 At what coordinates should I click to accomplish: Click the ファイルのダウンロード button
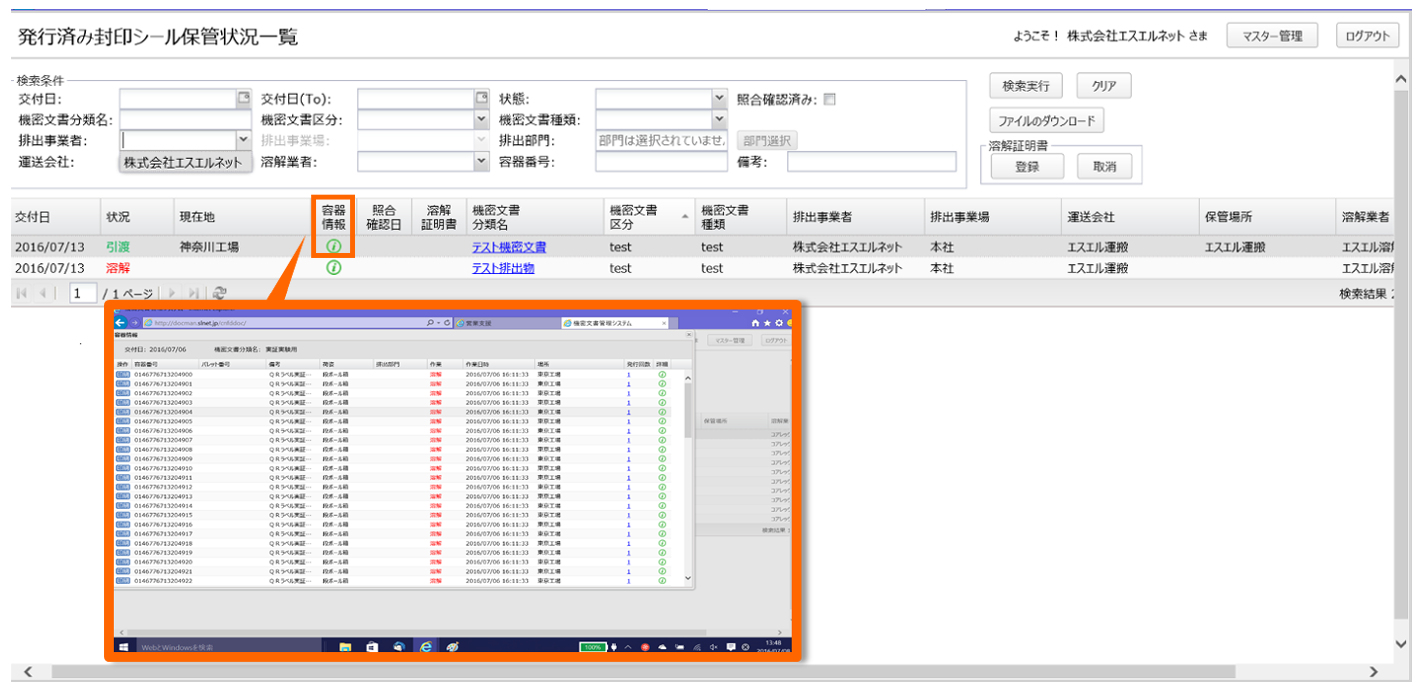click(1046, 121)
